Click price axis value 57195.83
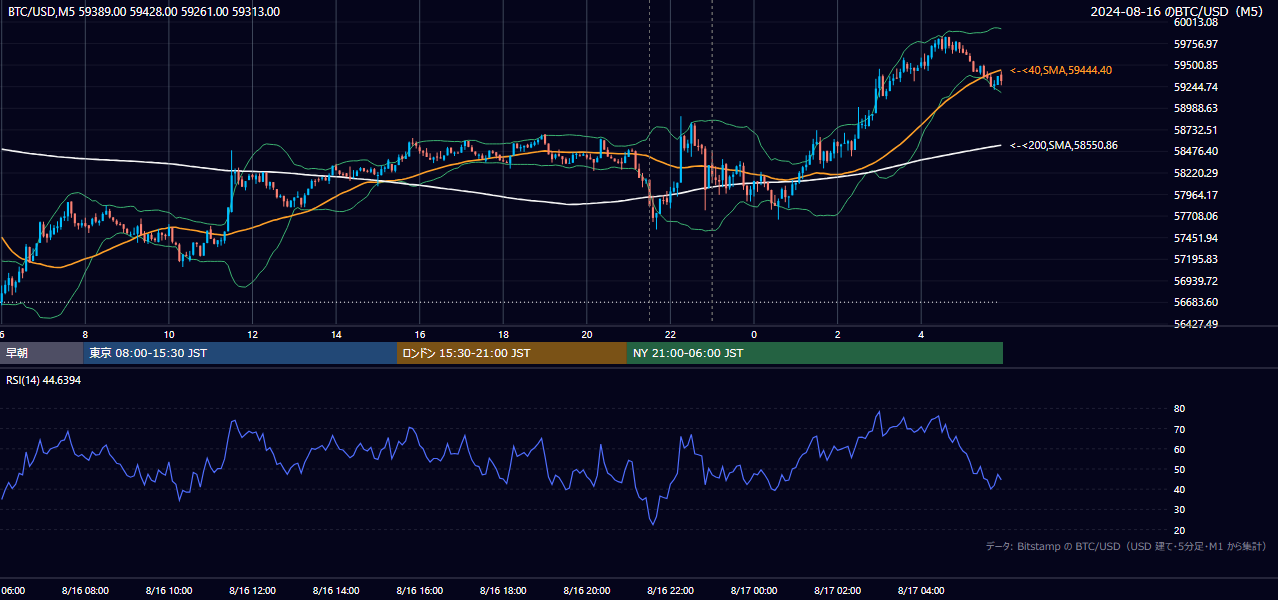The height and width of the screenshot is (600, 1278). point(1196,259)
